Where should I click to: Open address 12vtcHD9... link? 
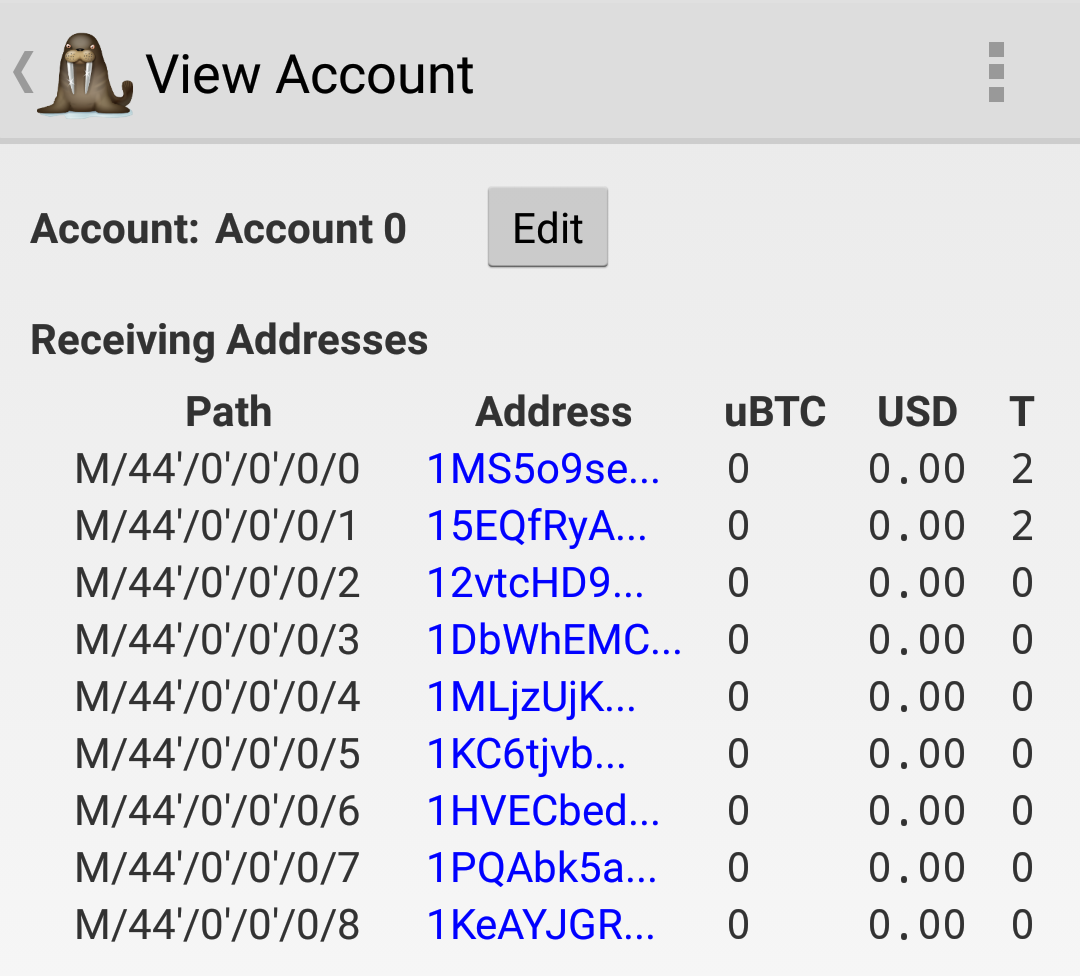tap(535, 583)
